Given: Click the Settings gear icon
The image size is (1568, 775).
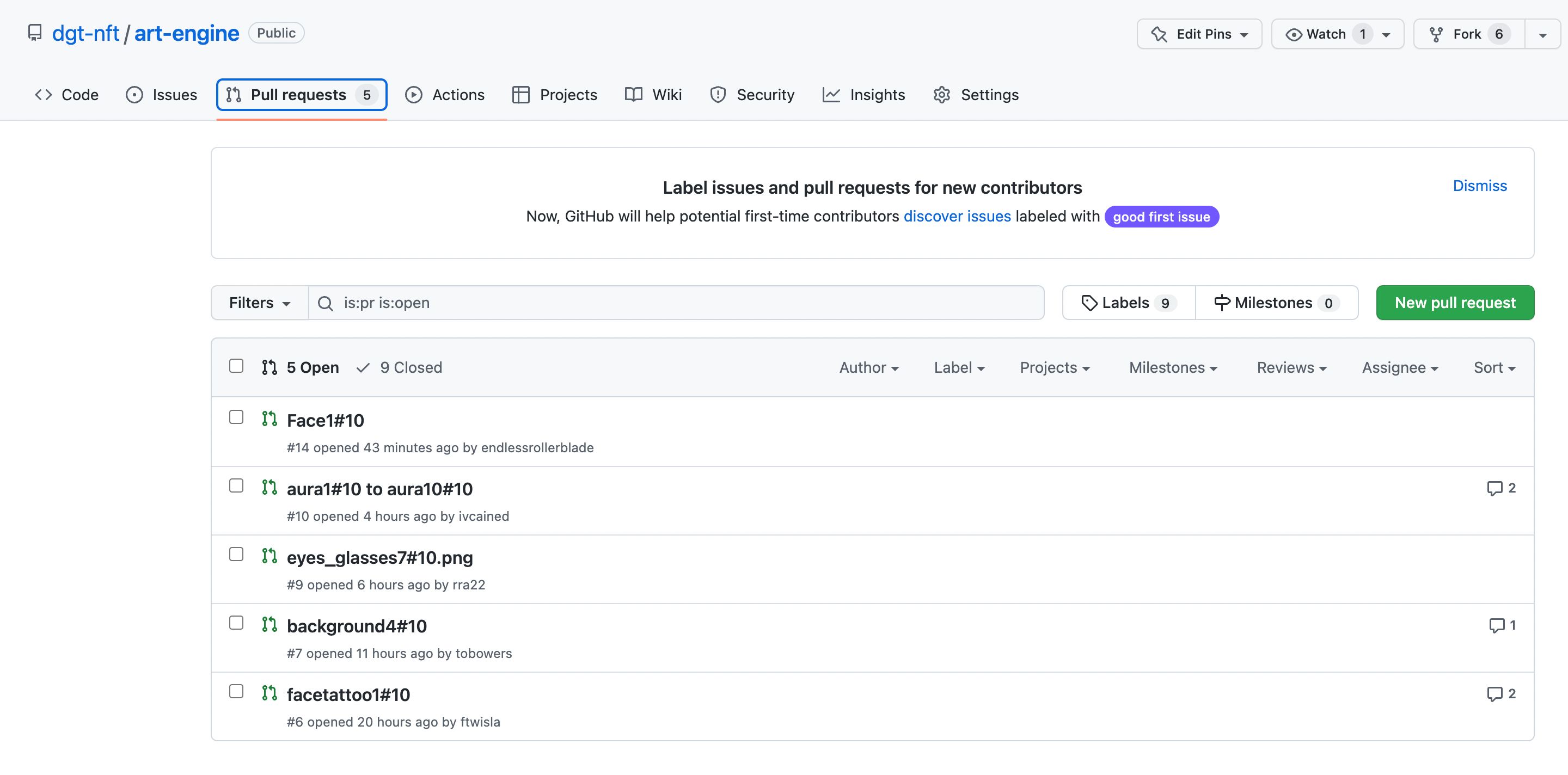Looking at the screenshot, I should pos(942,95).
